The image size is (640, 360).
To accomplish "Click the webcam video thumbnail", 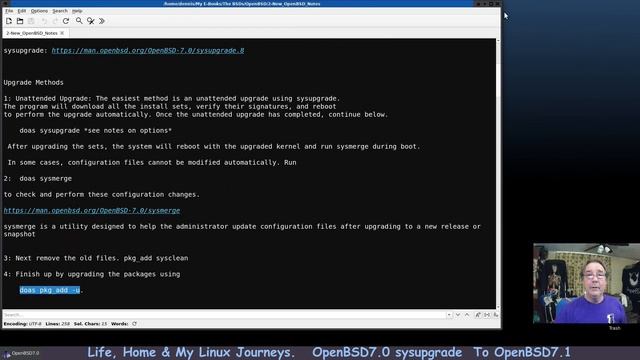I will pos(587,283).
